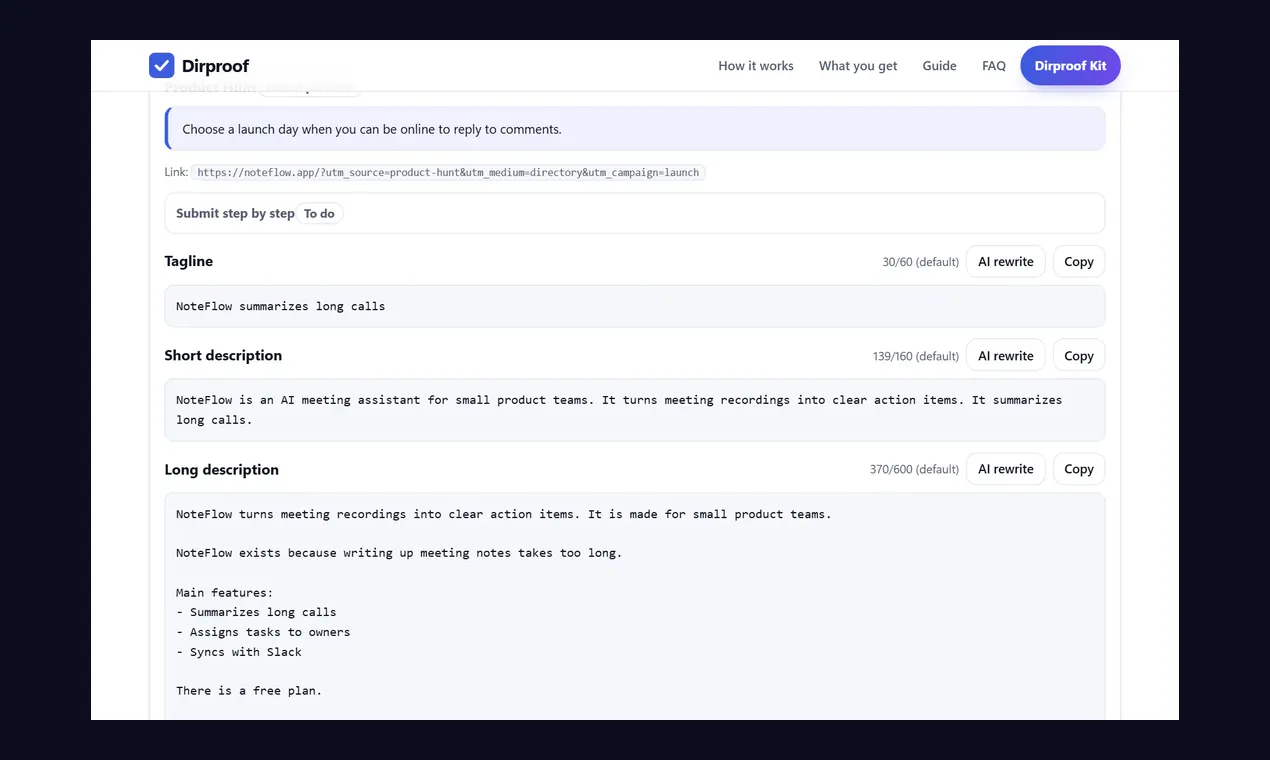This screenshot has height=760, width=1270.
Task: Open the How it works page
Action: pos(756,66)
